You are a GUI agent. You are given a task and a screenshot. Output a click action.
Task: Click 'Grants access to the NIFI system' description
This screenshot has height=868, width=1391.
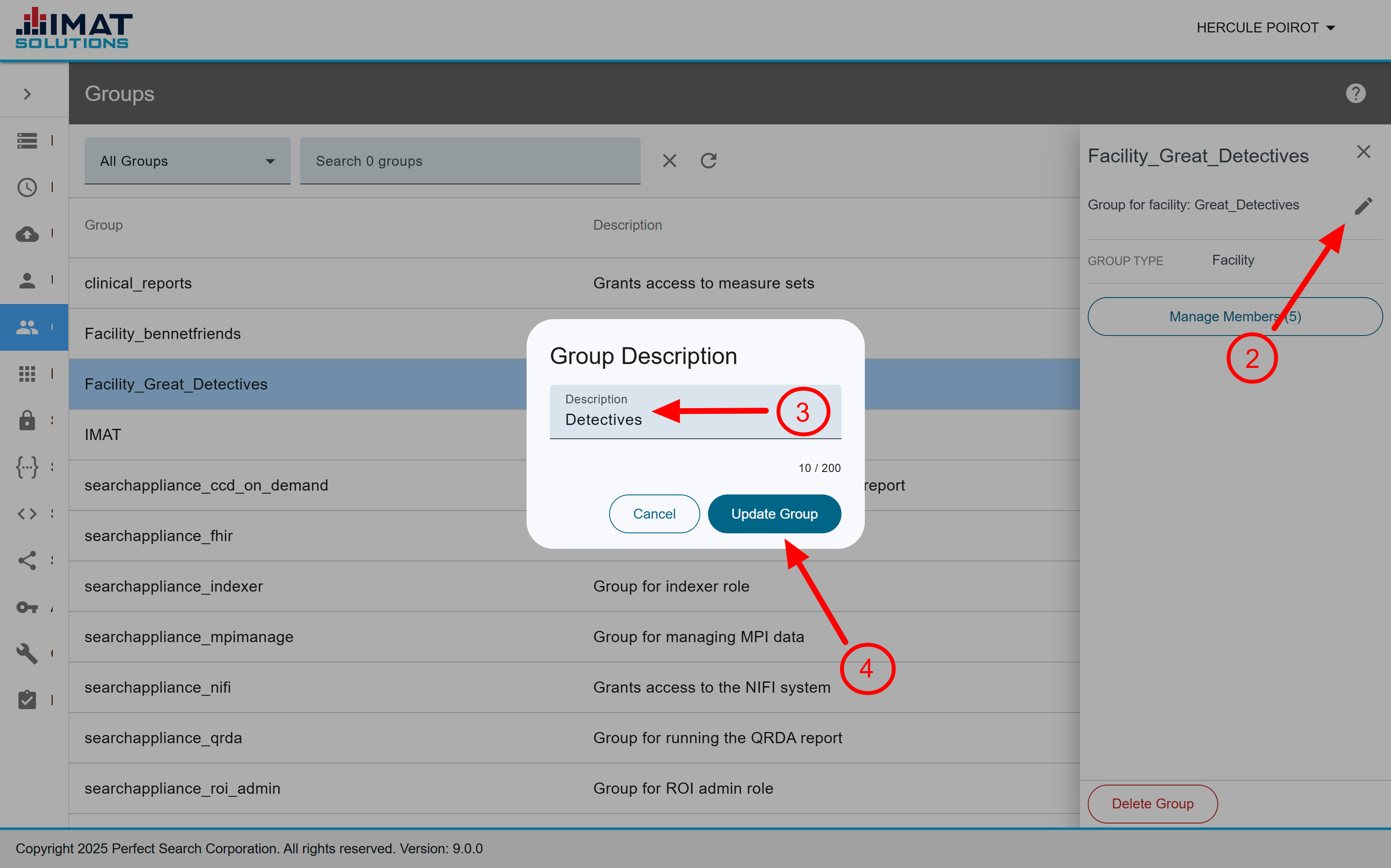pos(711,687)
